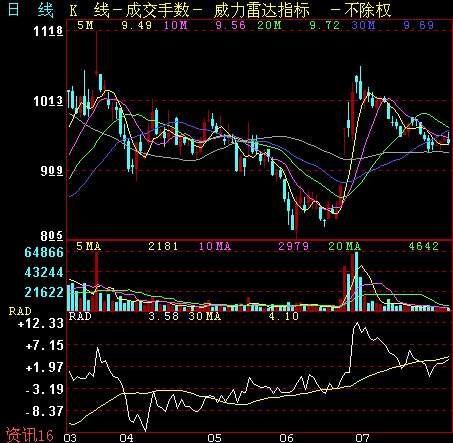Select the 10MA volume average 2979
The height and width of the screenshot is (443, 453).
[294, 246]
